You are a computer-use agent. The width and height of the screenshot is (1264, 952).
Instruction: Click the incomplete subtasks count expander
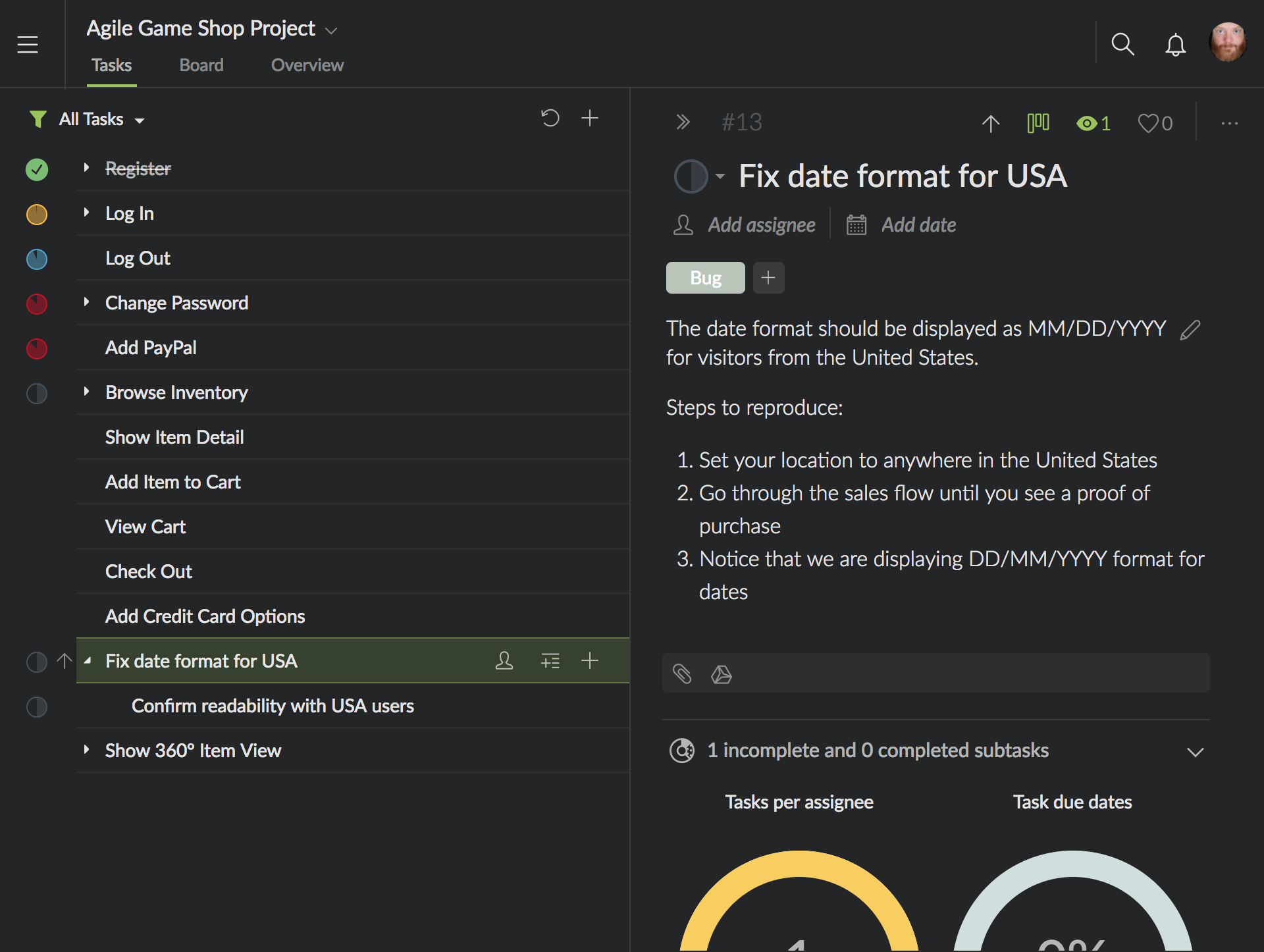point(1195,751)
